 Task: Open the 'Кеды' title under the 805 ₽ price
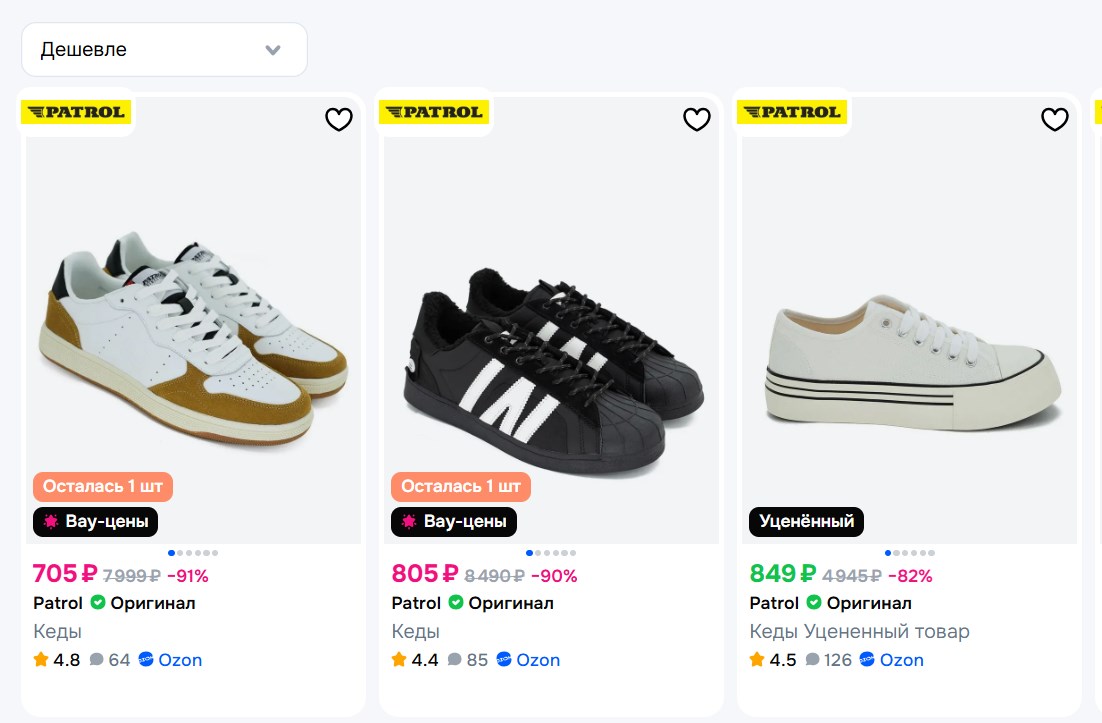tap(415, 632)
